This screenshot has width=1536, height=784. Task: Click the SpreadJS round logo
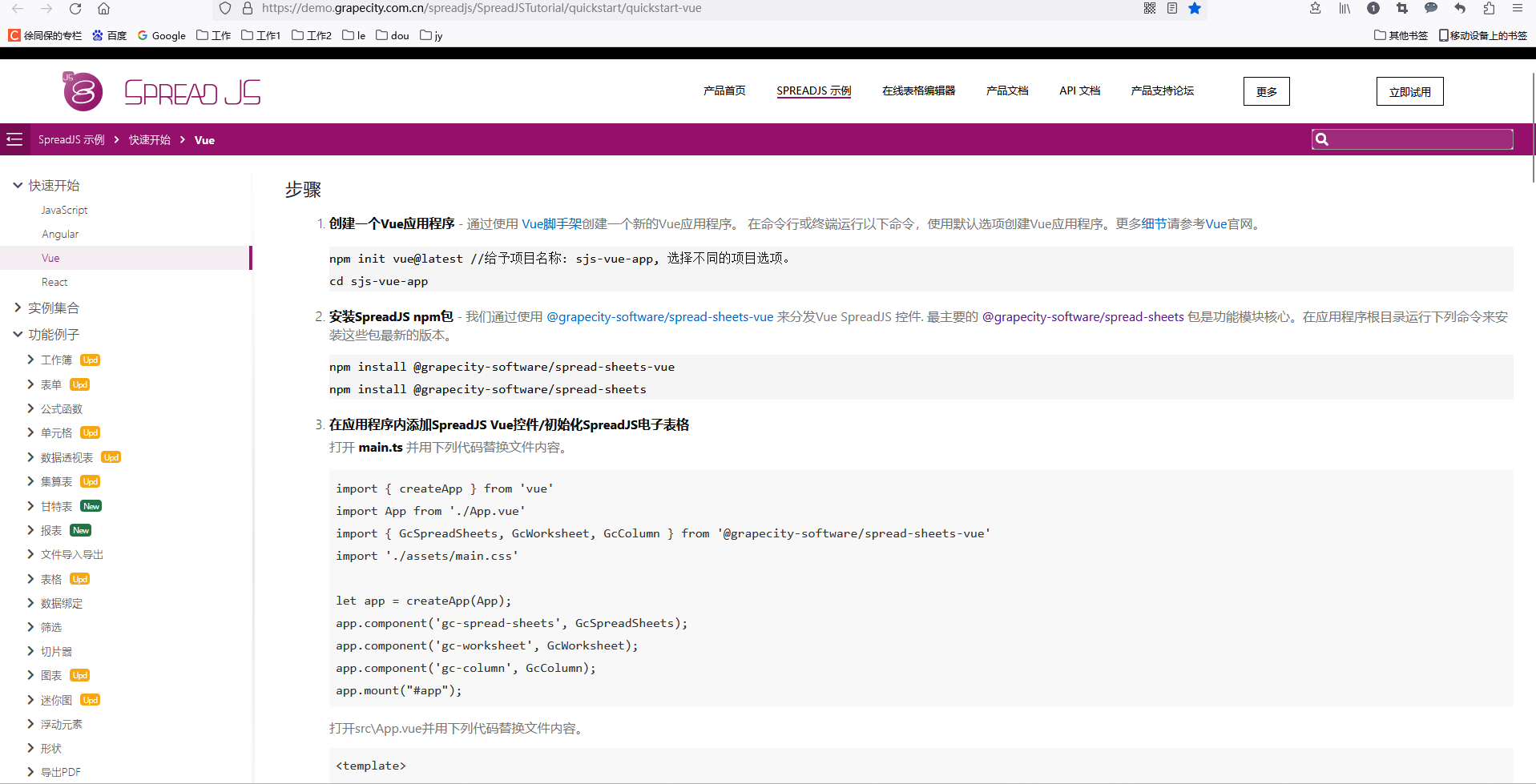(83, 91)
